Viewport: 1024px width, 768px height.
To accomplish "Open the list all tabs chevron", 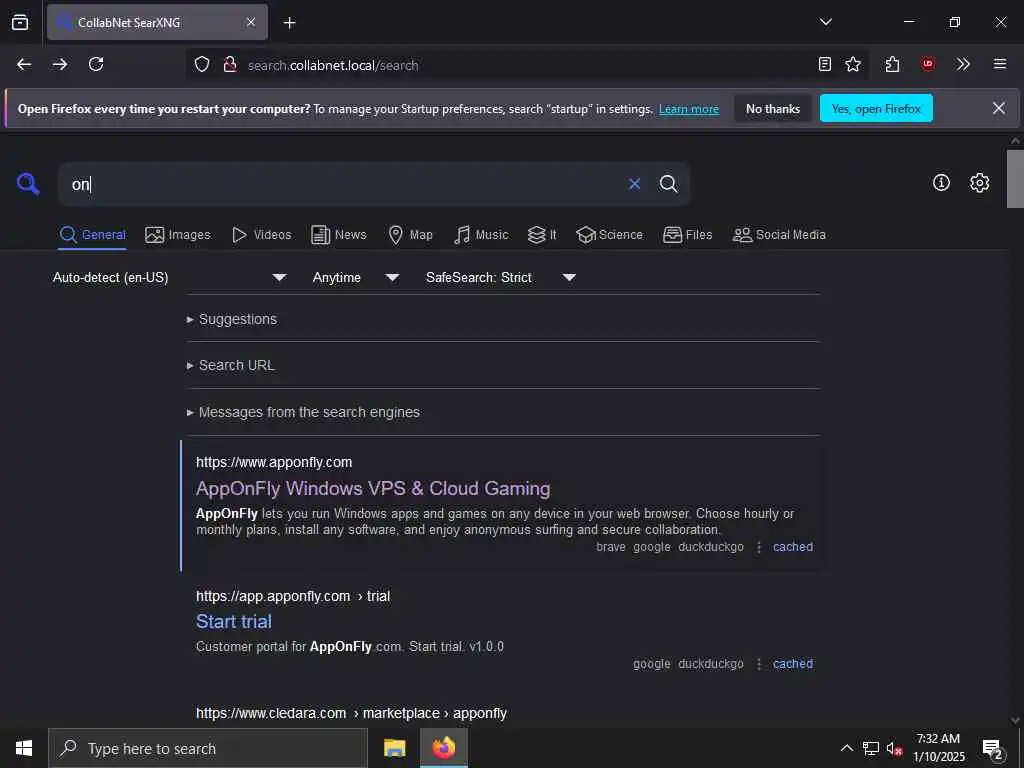I will [825, 22].
